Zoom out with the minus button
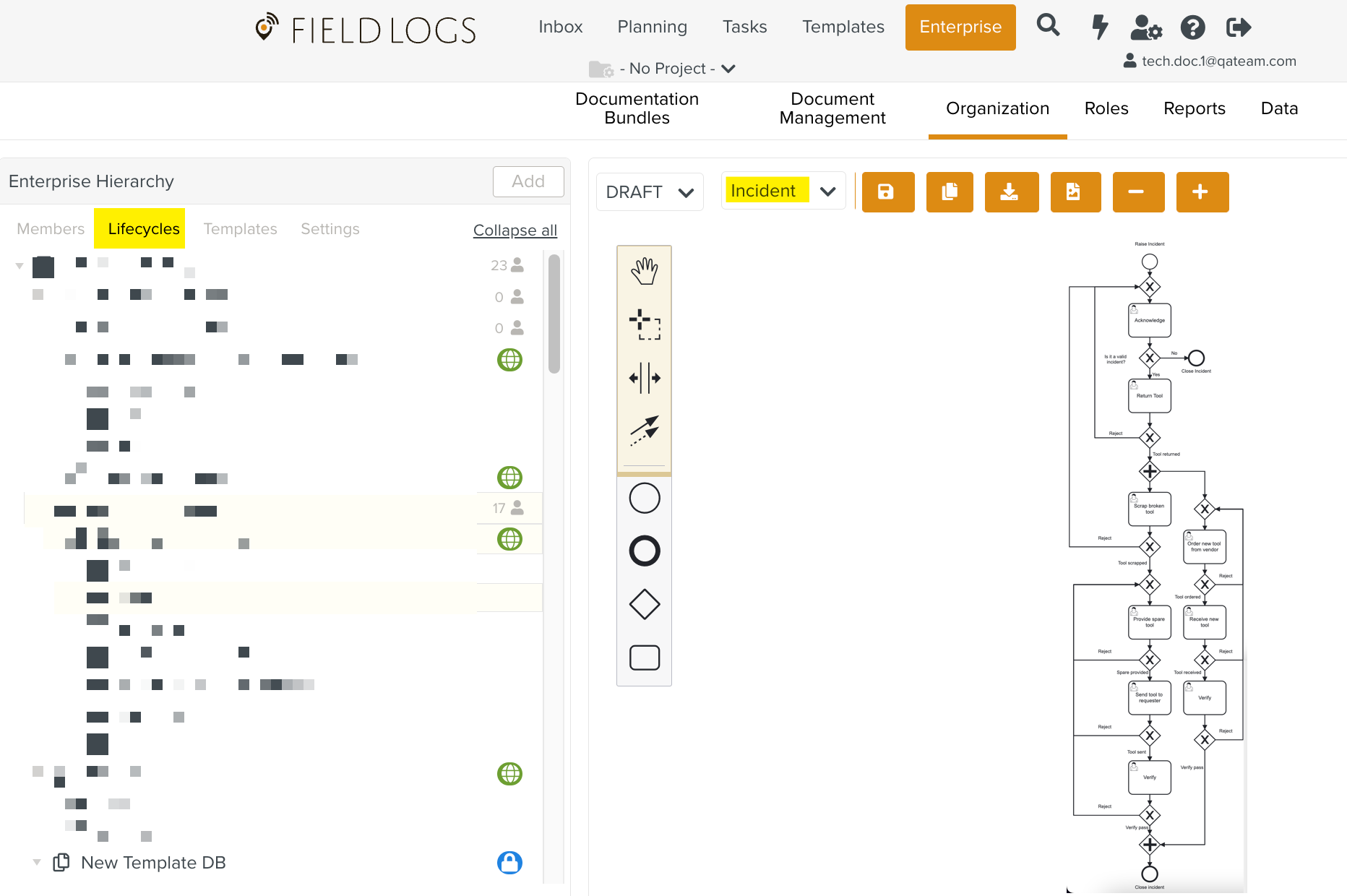 tap(1137, 192)
